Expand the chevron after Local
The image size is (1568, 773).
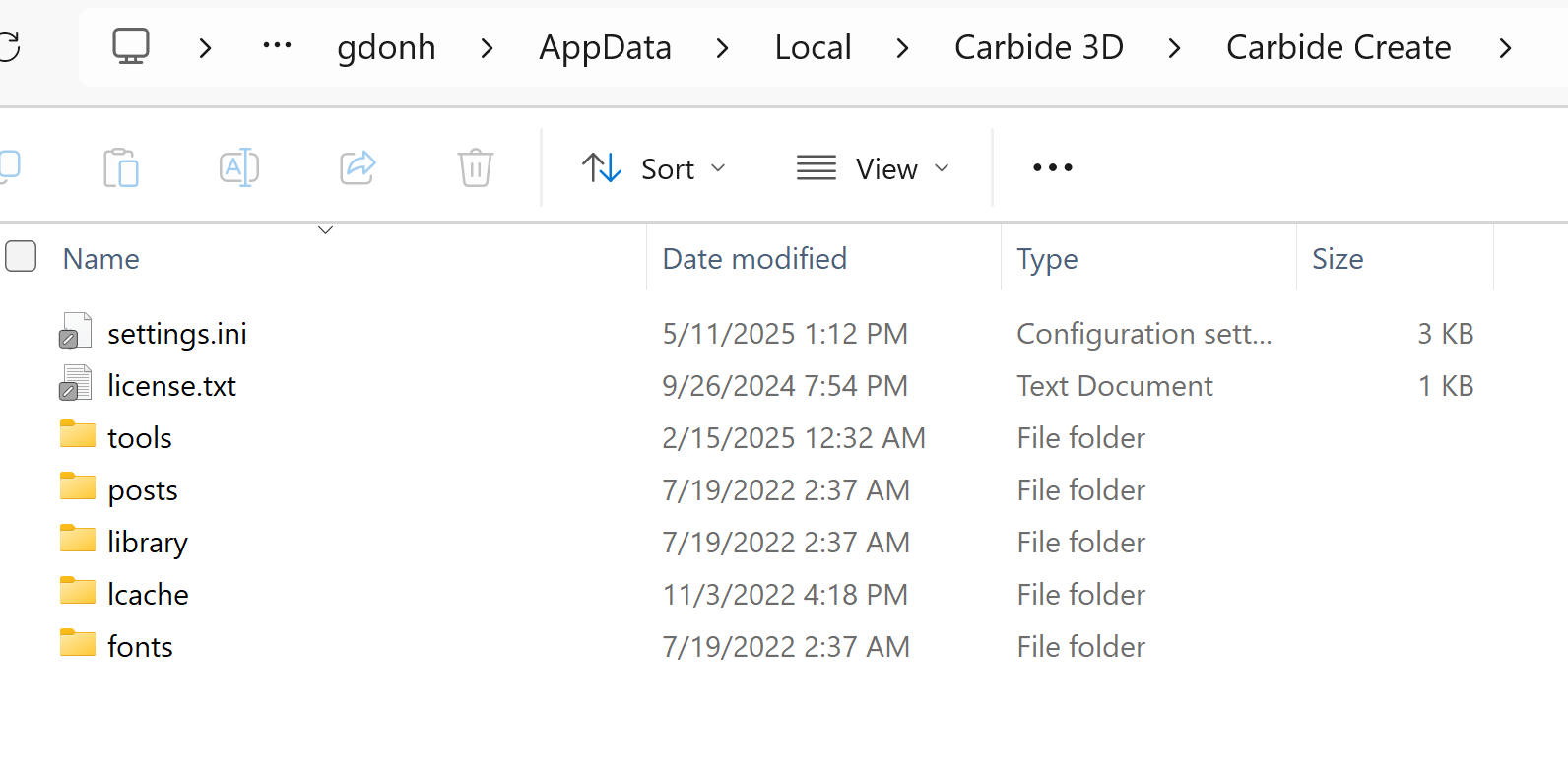902,47
